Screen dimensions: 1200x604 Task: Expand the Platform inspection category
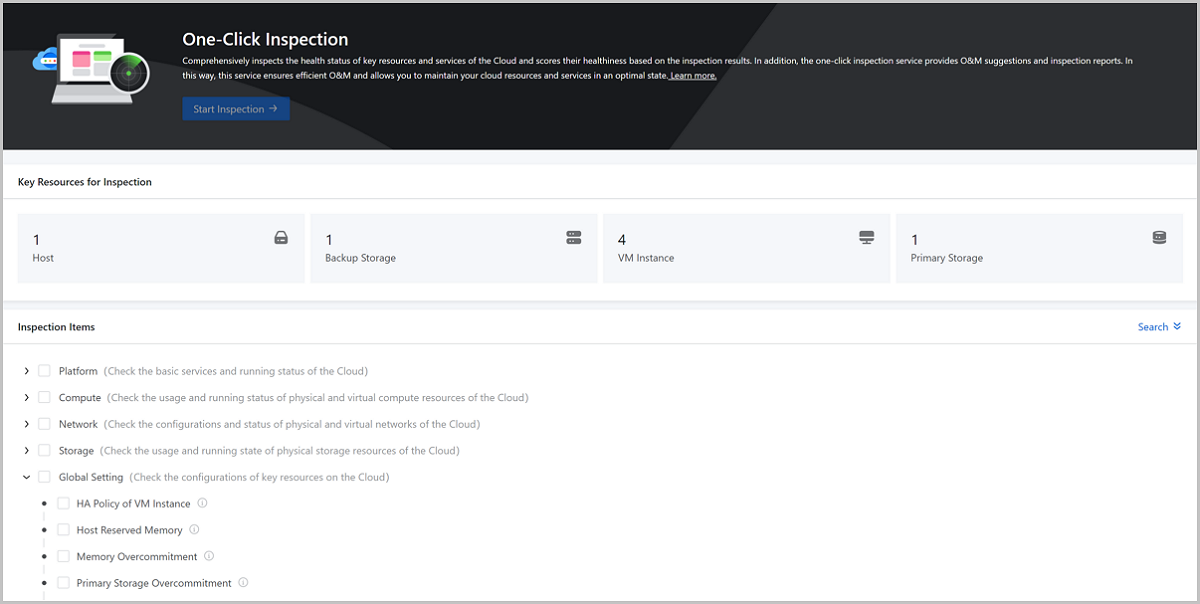pyautogui.click(x=26, y=371)
